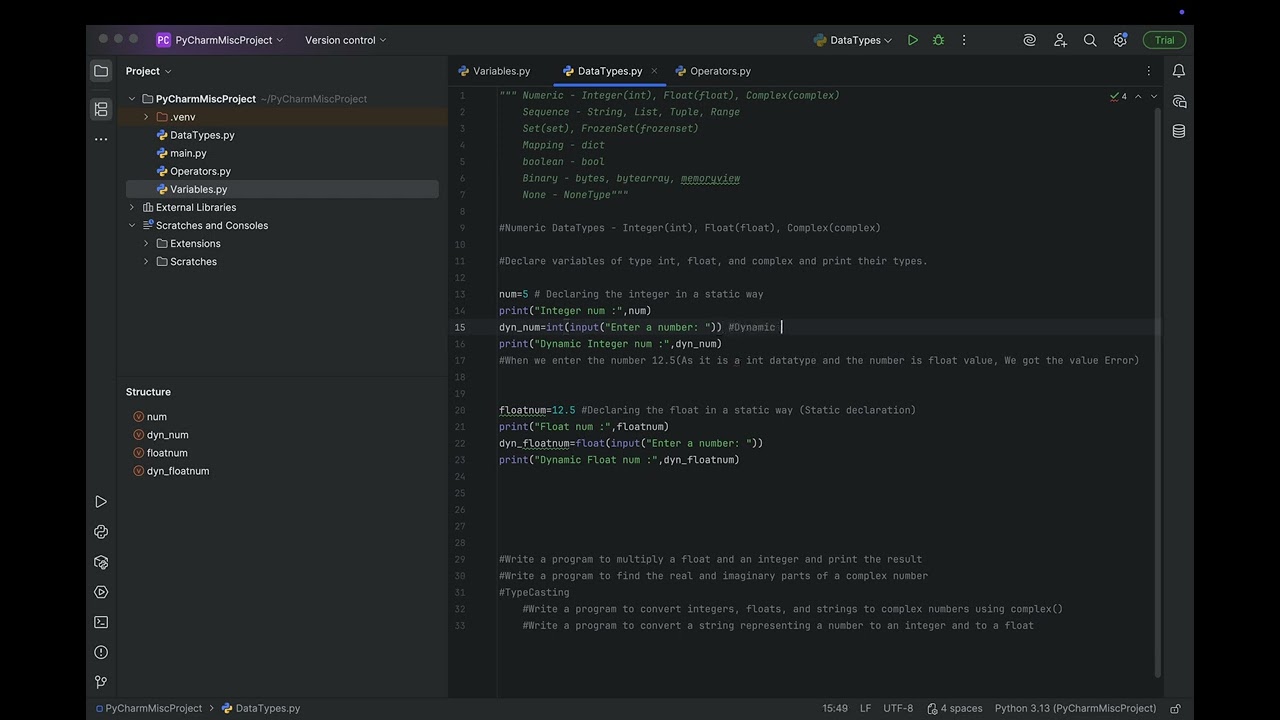Collapse the PyCharmMiscProject root folder

tap(132, 99)
